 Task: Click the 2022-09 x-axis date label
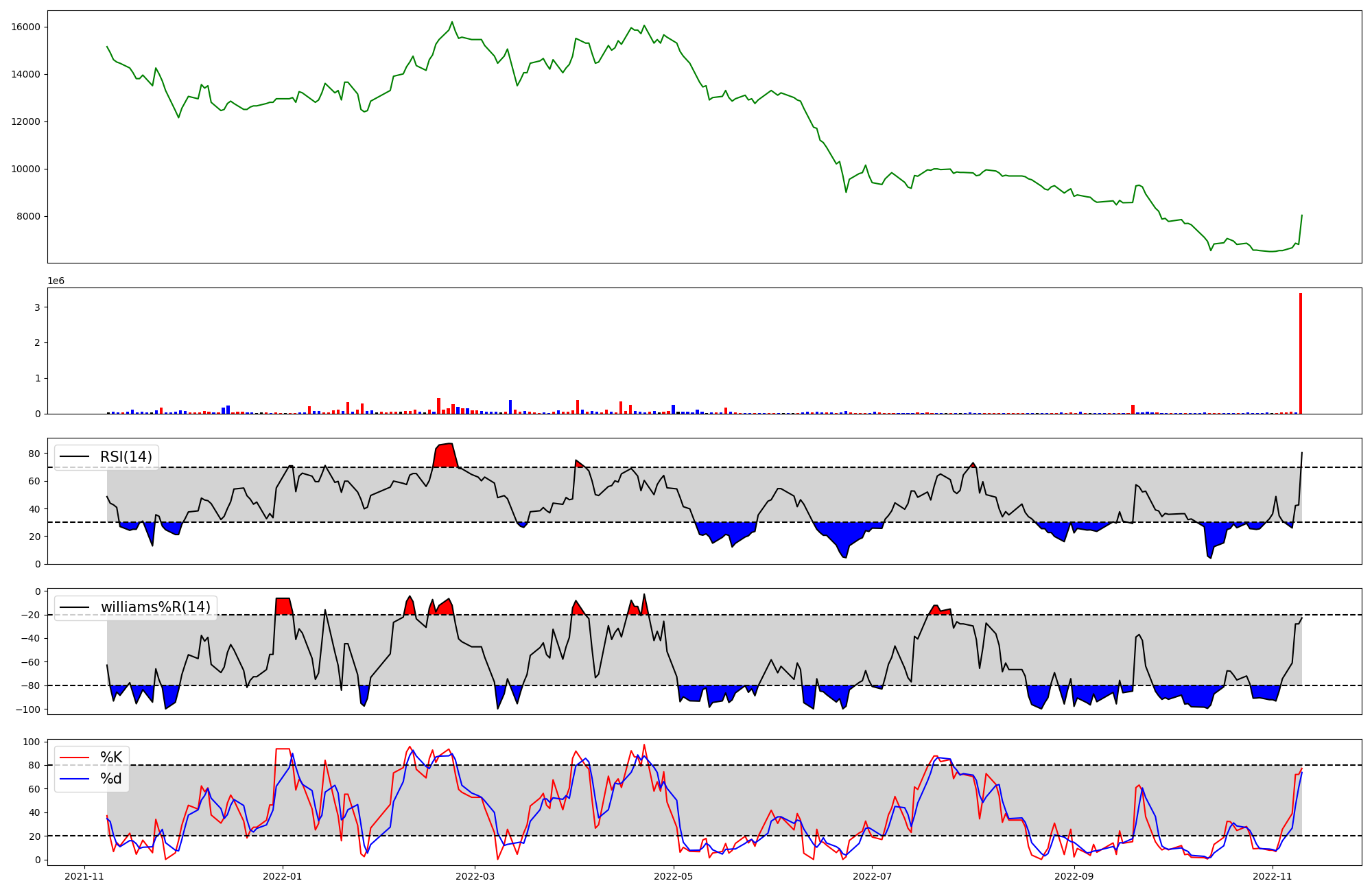(x=1074, y=876)
